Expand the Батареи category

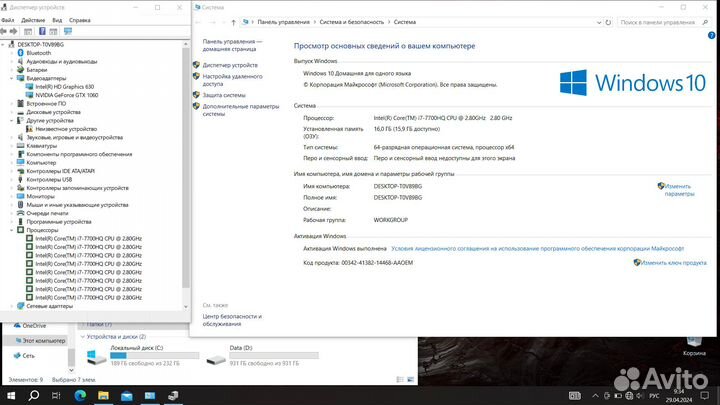tap(12, 70)
